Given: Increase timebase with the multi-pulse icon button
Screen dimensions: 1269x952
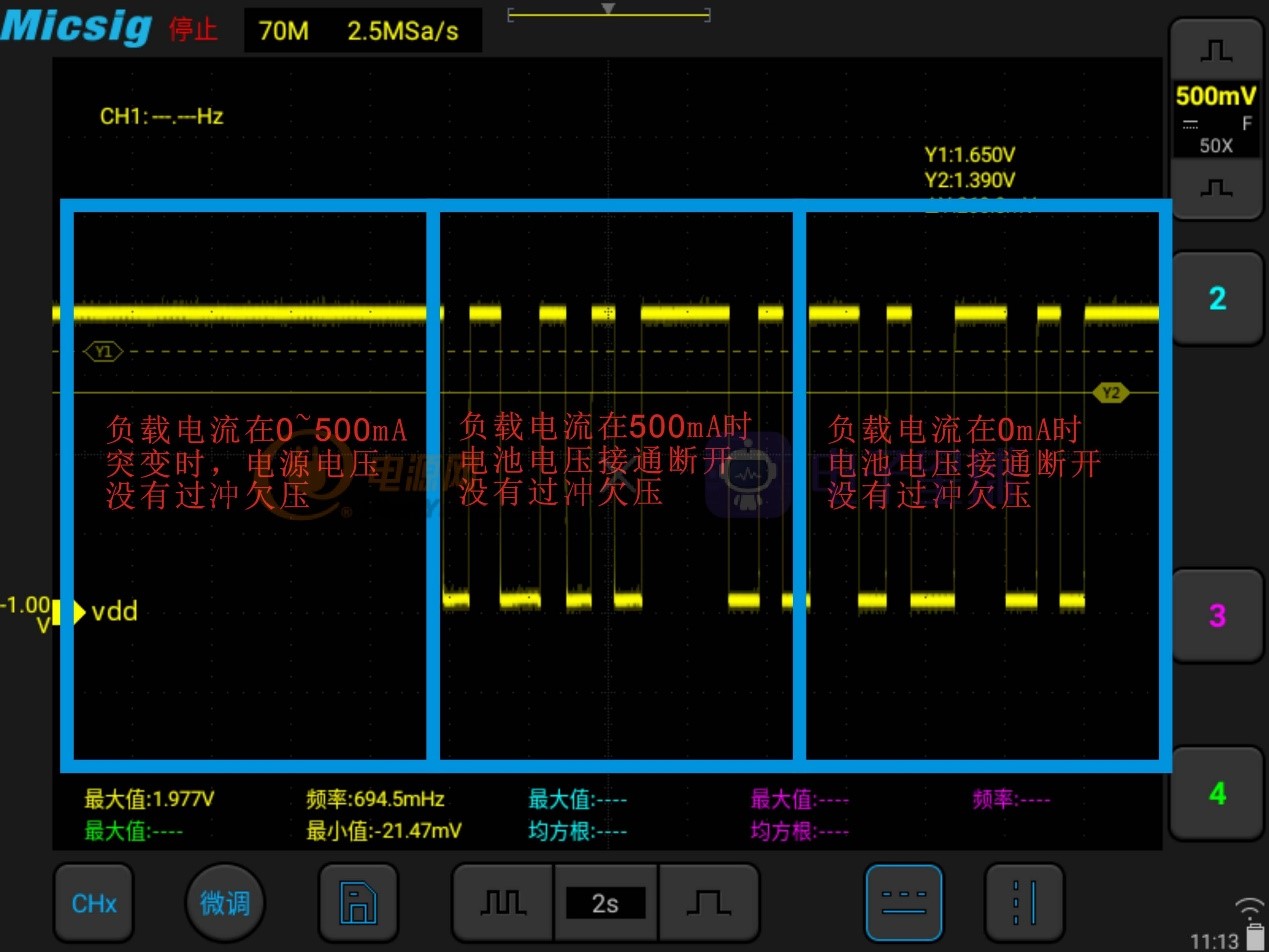Looking at the screenshot, I should point(504,903).
